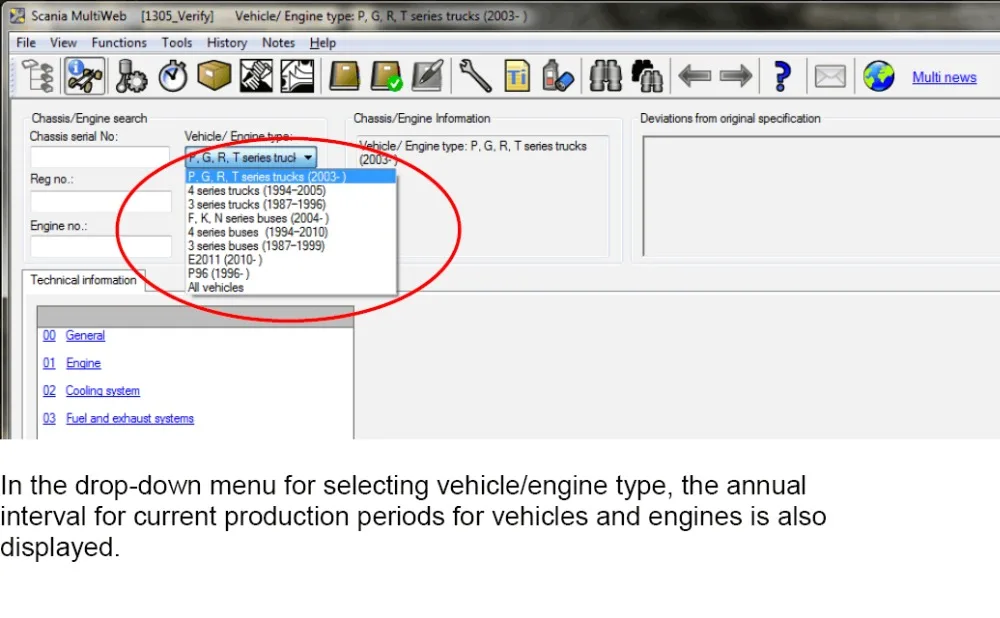The height and width of the screenshot is (618, 1000).
Task: Open the History menu
Action: pos(226,43)
